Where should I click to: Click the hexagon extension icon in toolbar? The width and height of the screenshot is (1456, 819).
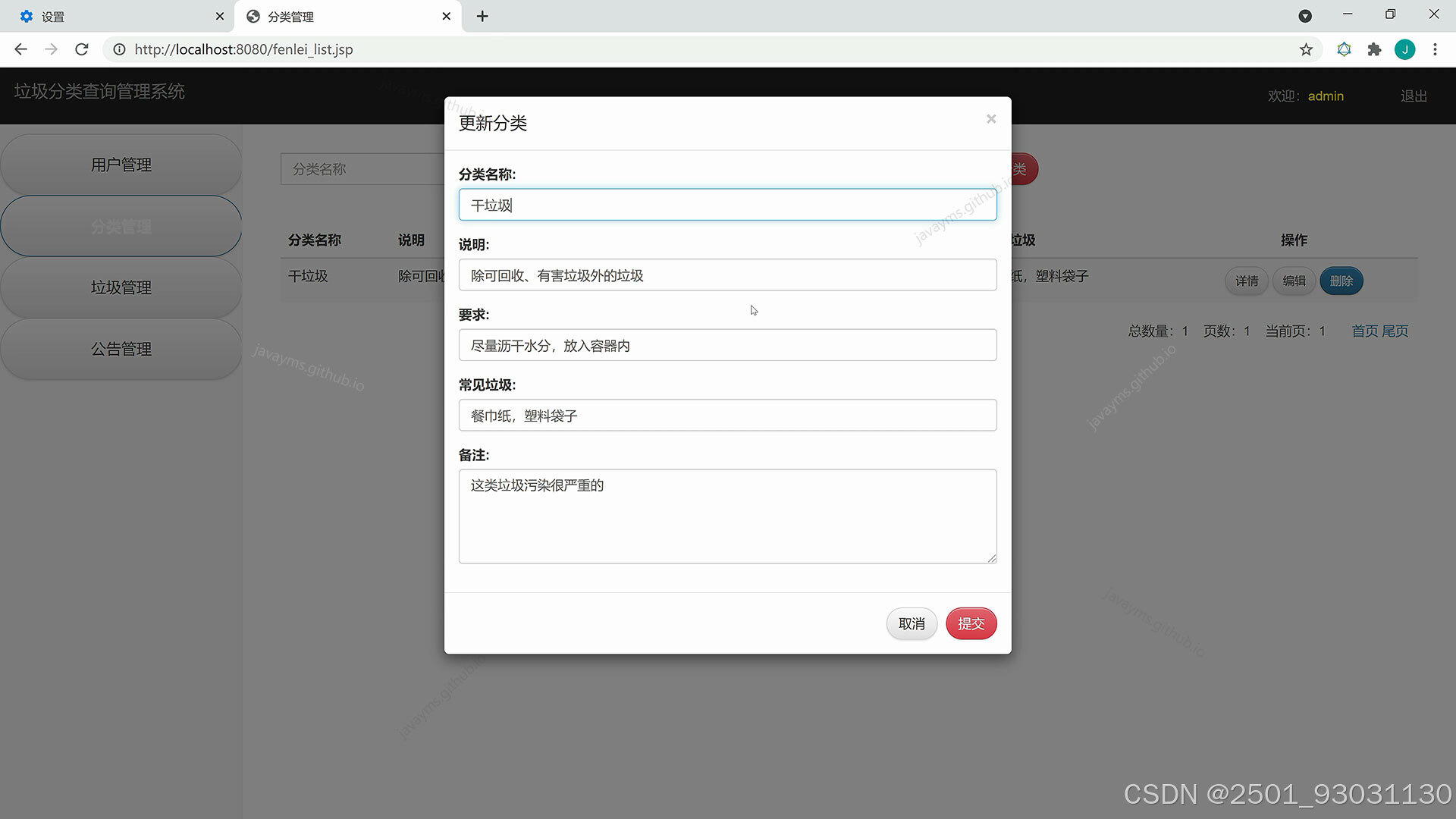(1344, 49)
